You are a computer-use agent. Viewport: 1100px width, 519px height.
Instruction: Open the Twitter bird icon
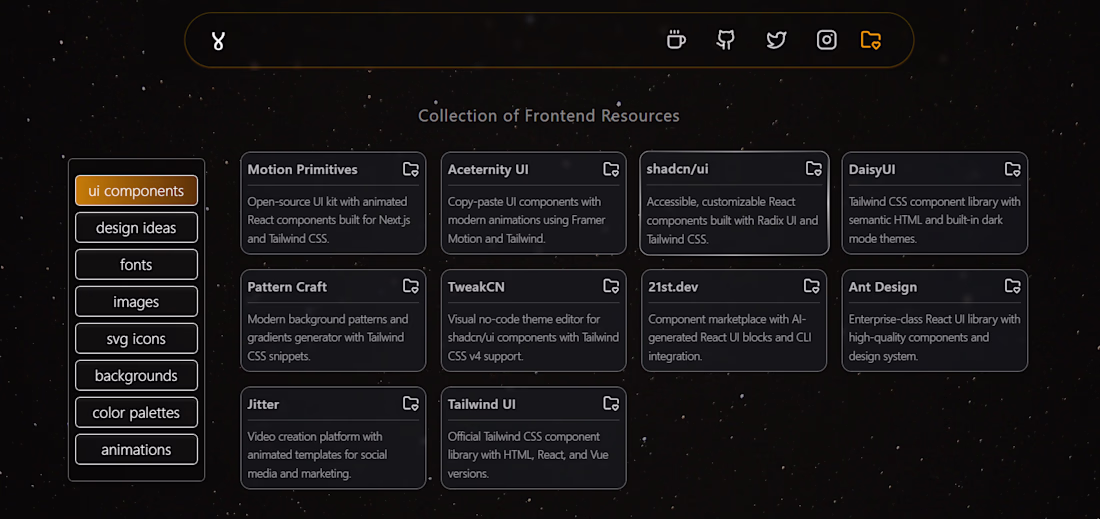776,40
